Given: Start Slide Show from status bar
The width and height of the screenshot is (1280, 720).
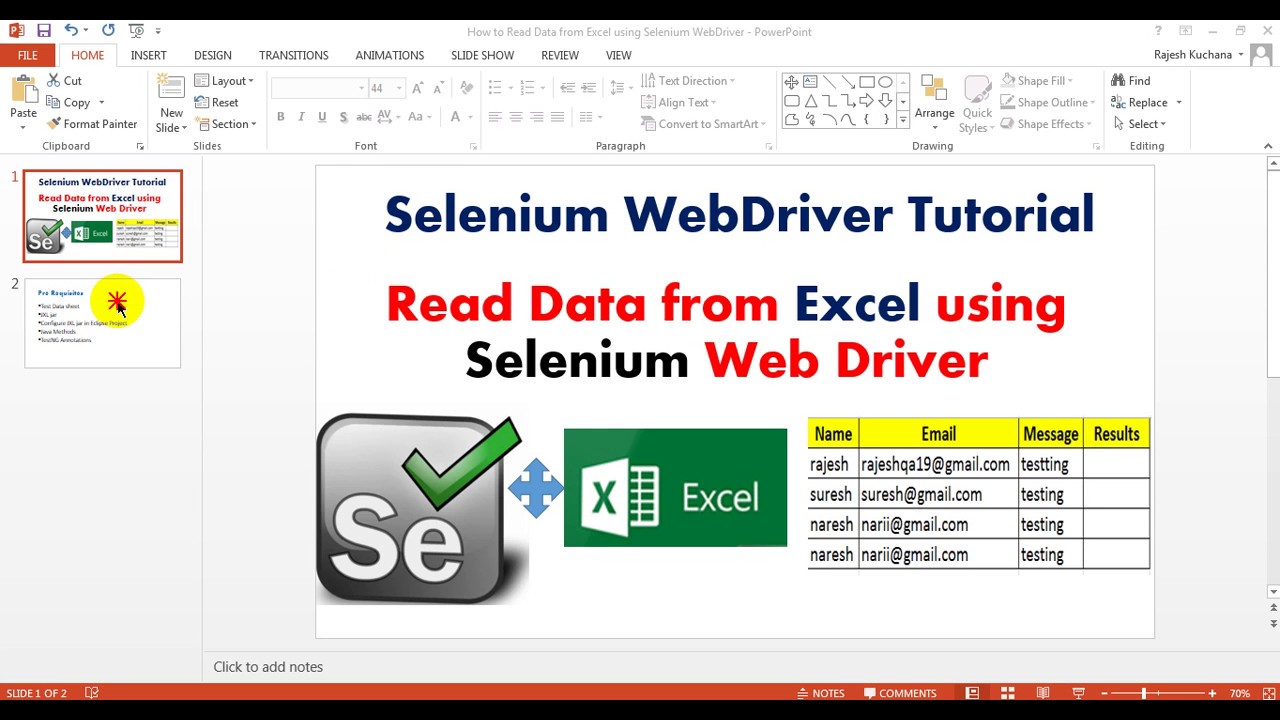Looking at the screenshot, I should pyautogui.click(x=1078, y=693).
